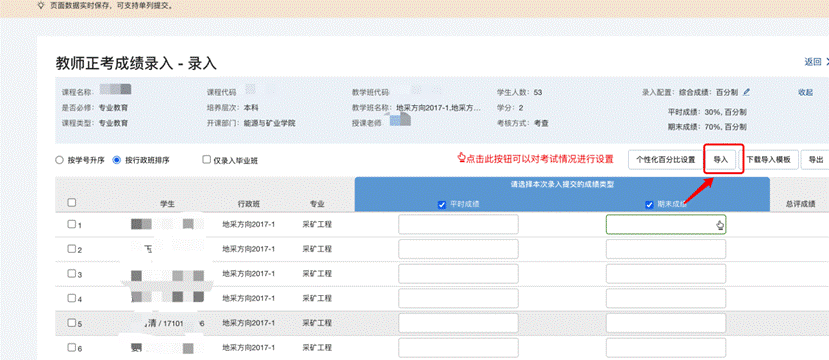Click the 导入 button

(721, 160)
